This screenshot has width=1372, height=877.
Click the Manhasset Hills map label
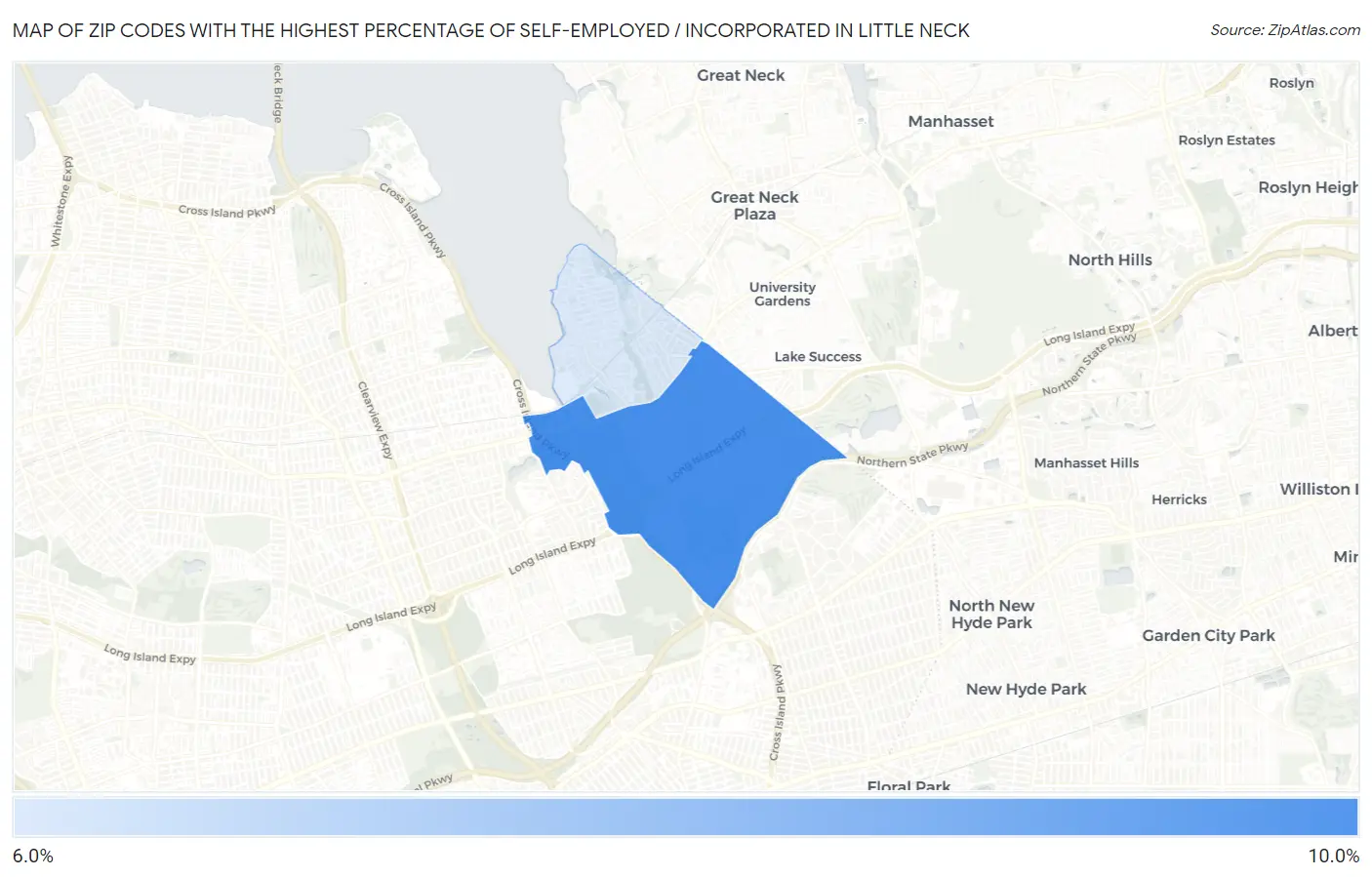(x=1086, y=462)
